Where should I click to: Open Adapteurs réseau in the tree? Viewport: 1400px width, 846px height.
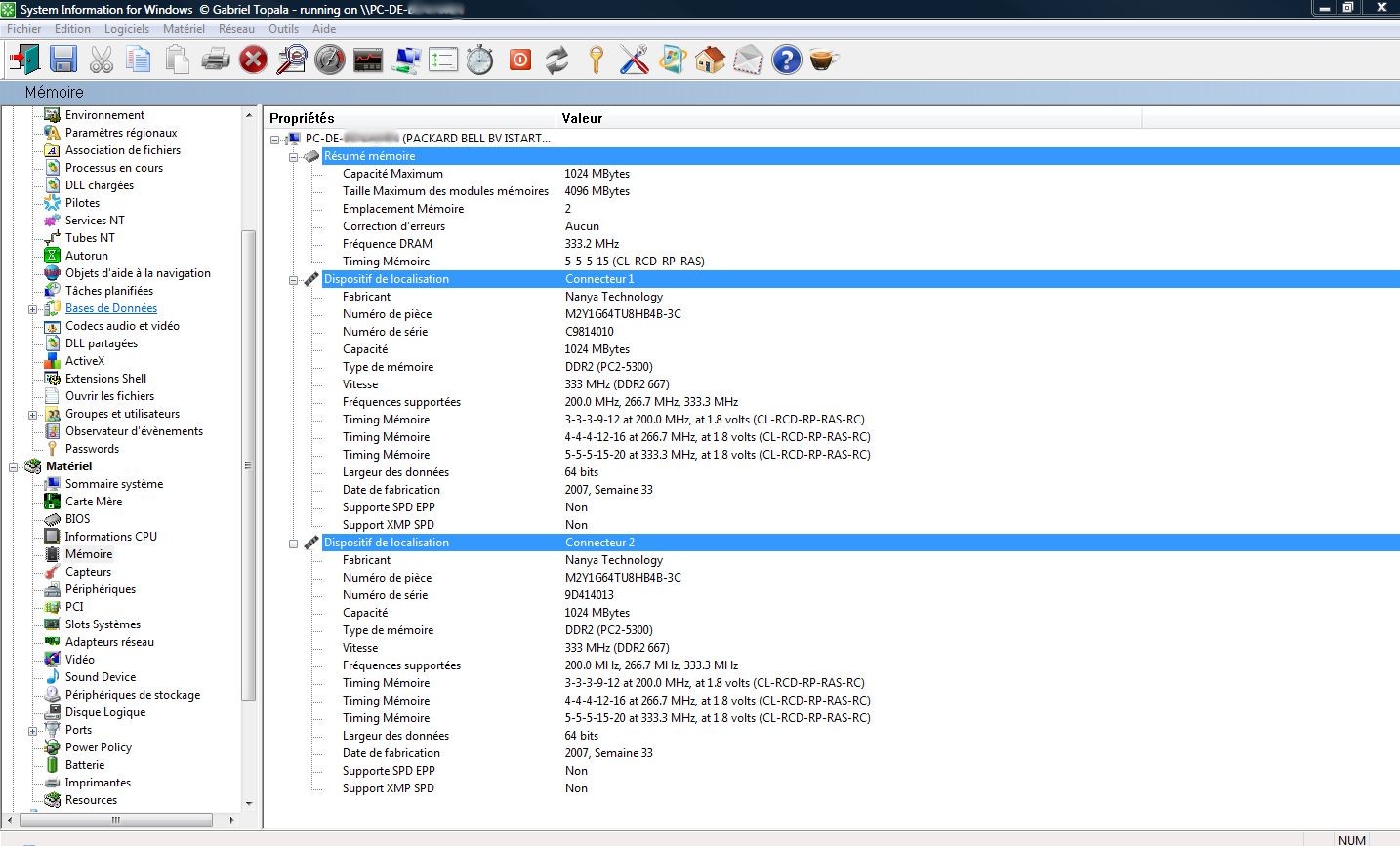pos(109,642)
